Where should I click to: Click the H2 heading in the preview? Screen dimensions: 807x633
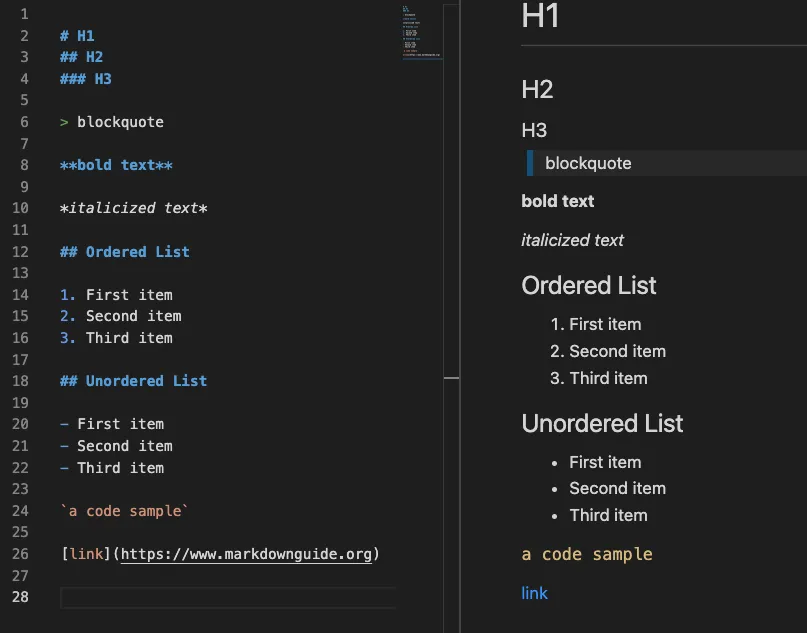(537, 89)
